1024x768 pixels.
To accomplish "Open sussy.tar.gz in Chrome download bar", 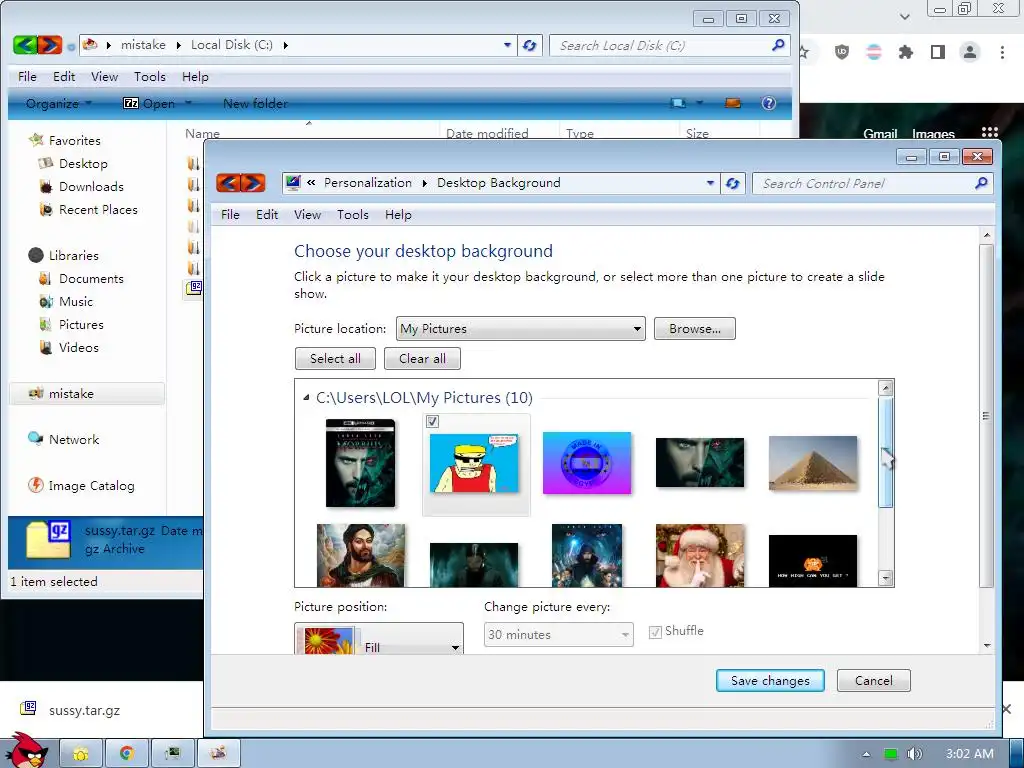I will click(x=84, y=710).
